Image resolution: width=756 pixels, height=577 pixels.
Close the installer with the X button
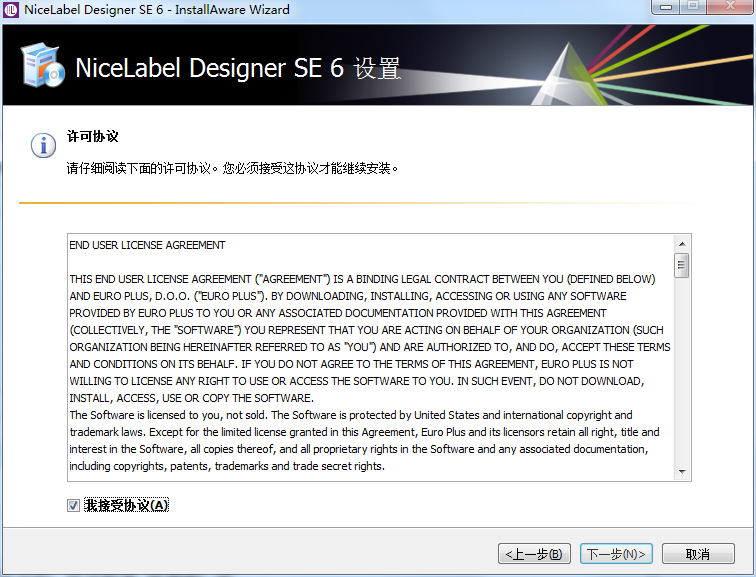[728, 8]
